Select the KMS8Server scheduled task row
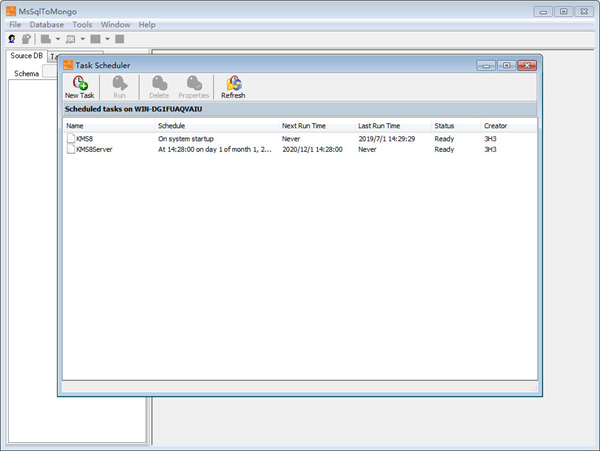Viewport: 600px width, 451px height. (x=96, y=149)
